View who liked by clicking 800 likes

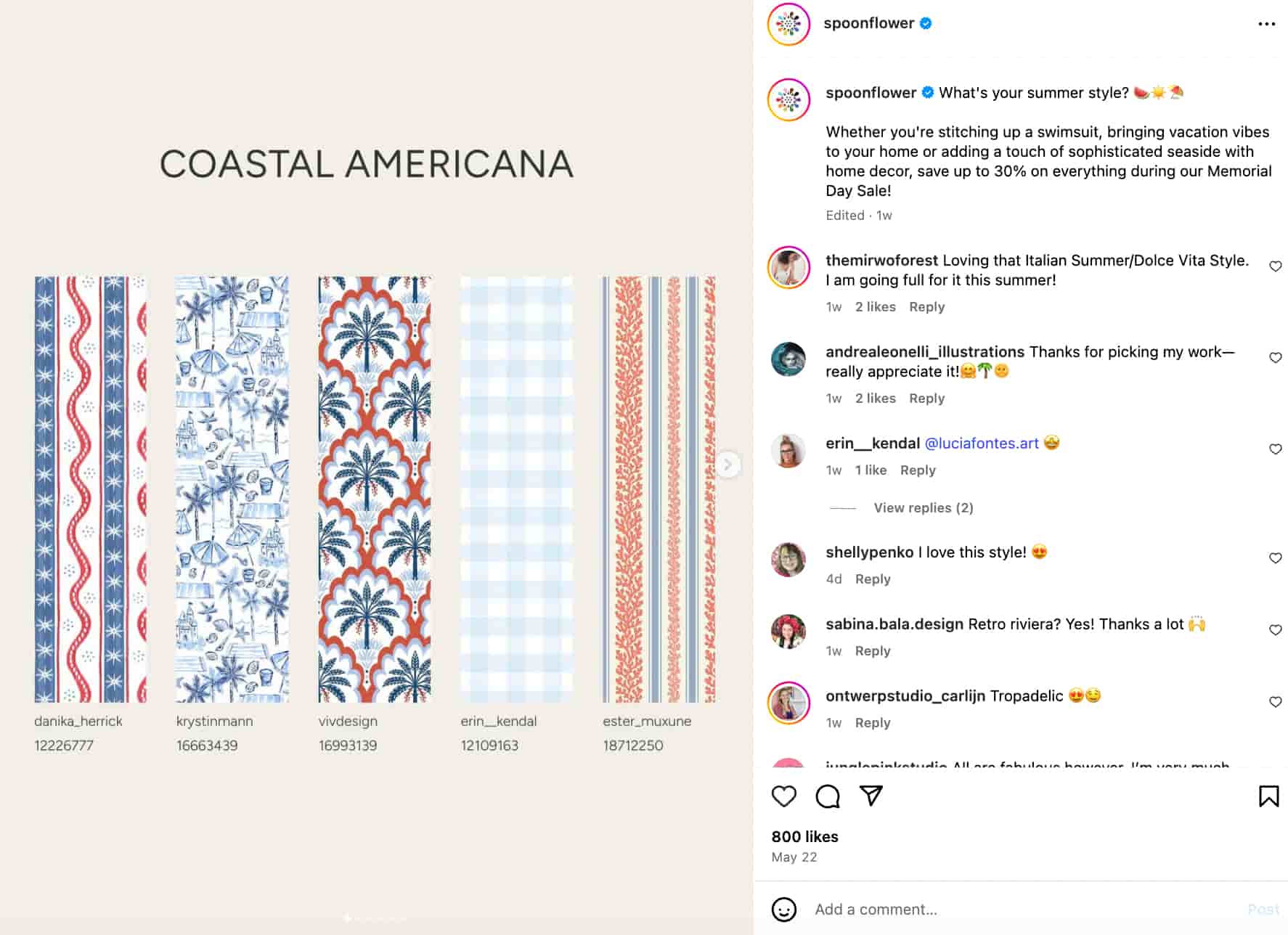point(805,836)
